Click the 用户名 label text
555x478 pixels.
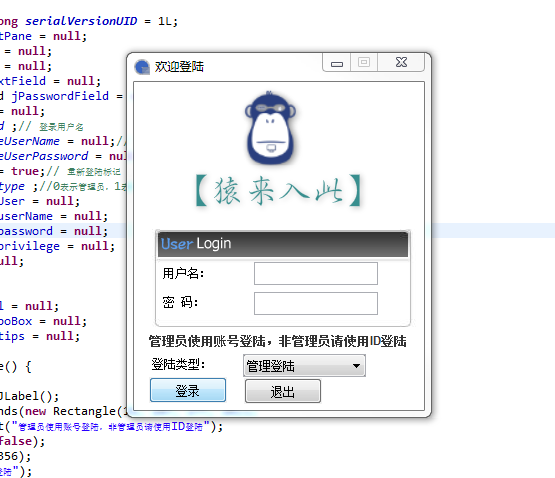click(x=183, y=273)
